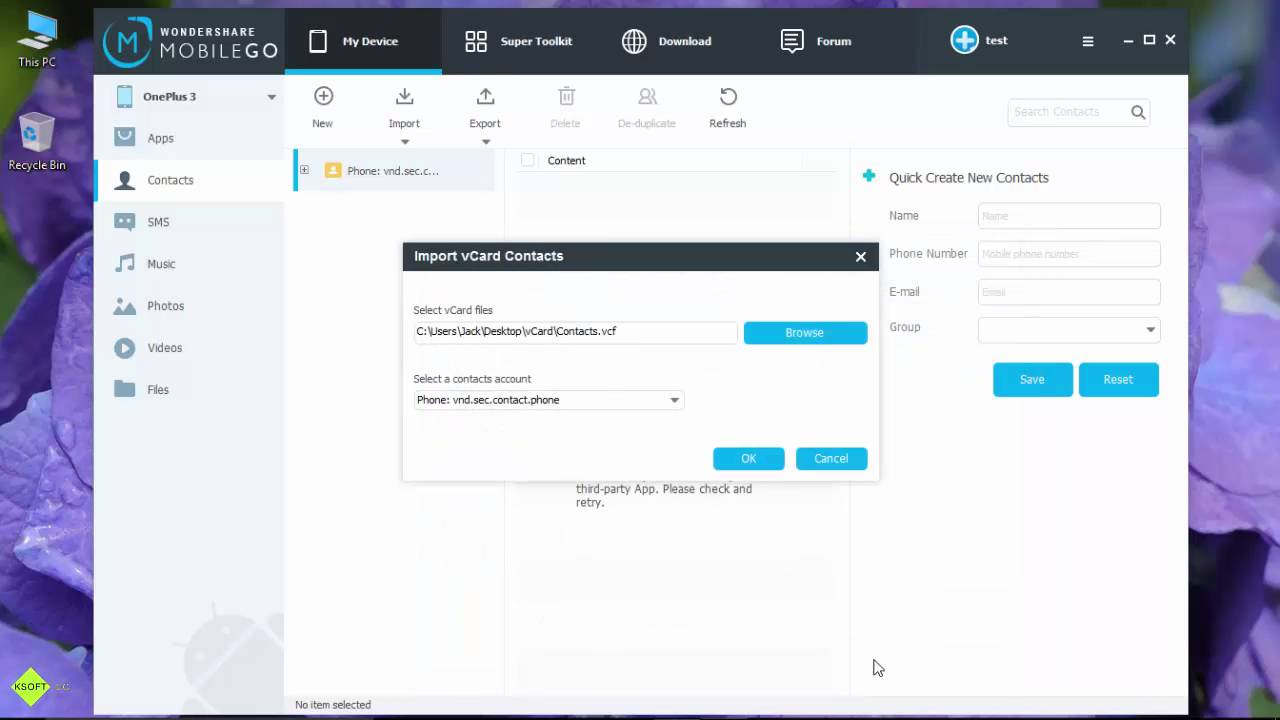Click the E-mail input field
1280x720 pixels.
(1069, 291)
